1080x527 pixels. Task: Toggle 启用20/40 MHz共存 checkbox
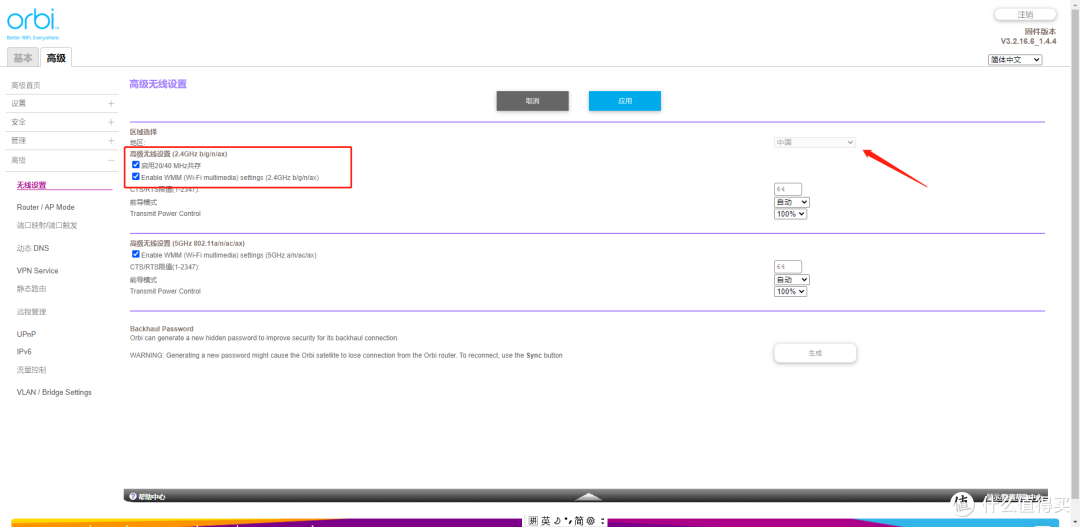[136, 165]
